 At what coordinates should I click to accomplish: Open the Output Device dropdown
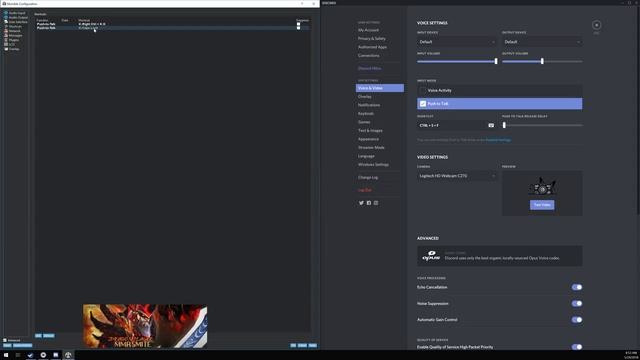click(542, 42)
